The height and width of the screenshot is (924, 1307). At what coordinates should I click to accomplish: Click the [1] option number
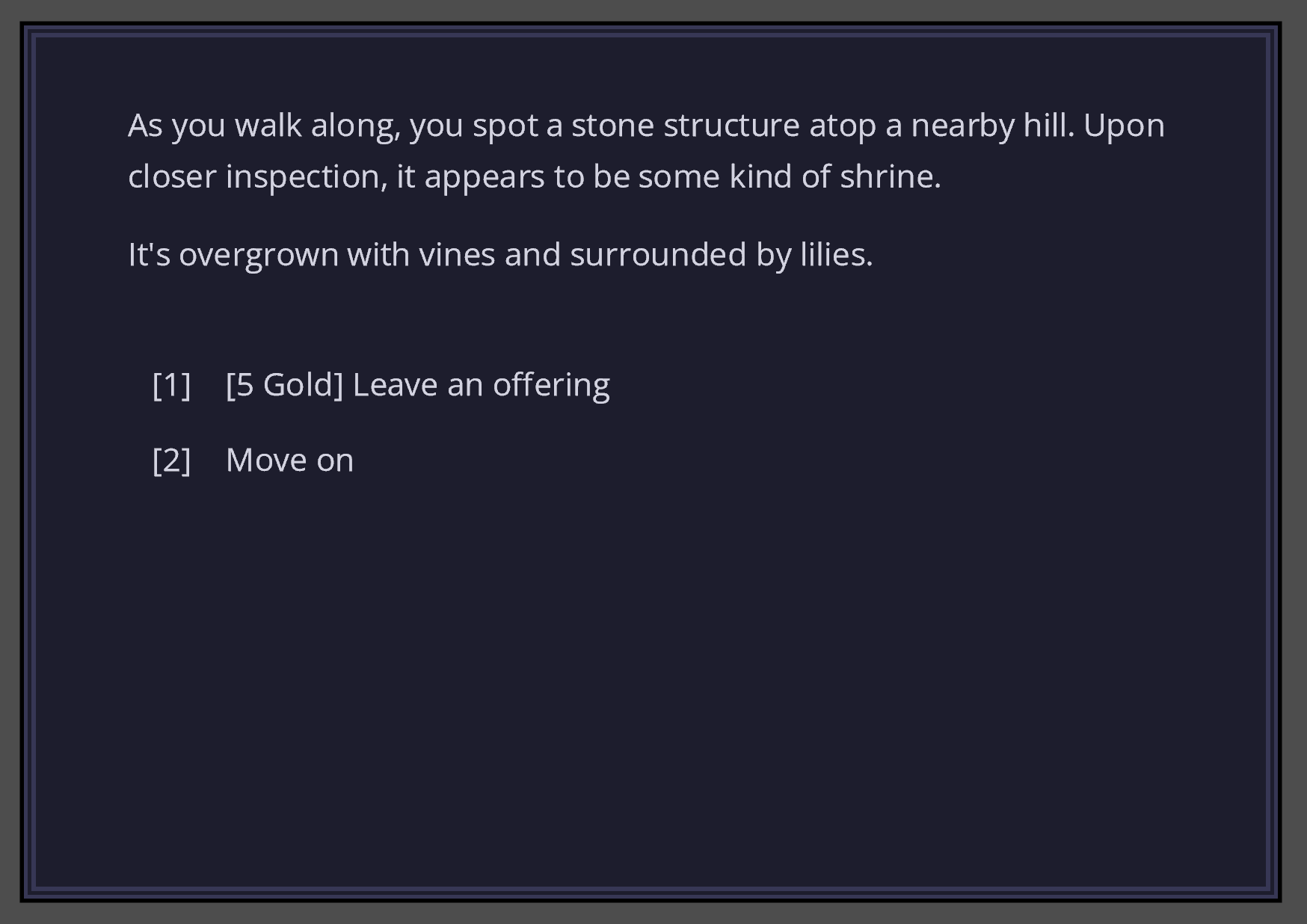coord(171,385)
